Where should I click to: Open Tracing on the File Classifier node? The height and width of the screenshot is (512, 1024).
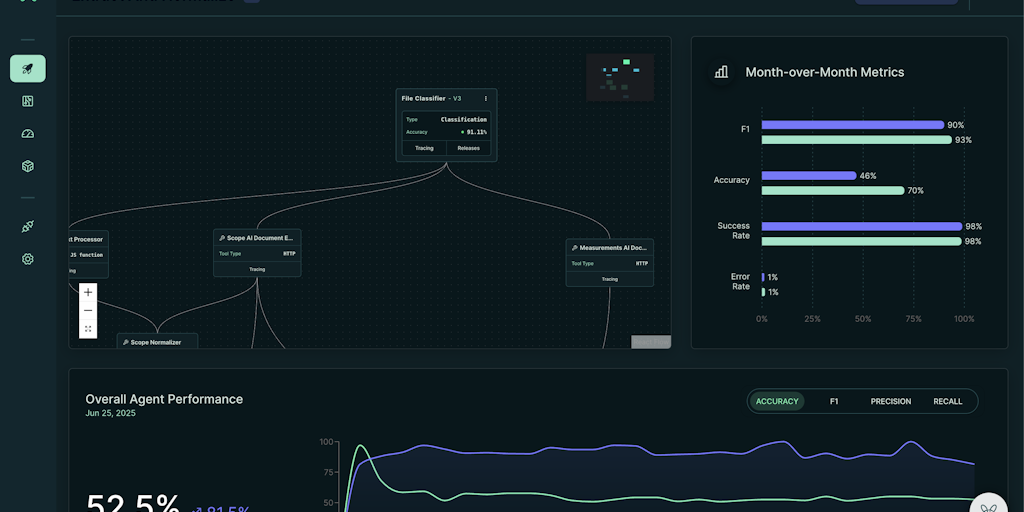[424, 148]
